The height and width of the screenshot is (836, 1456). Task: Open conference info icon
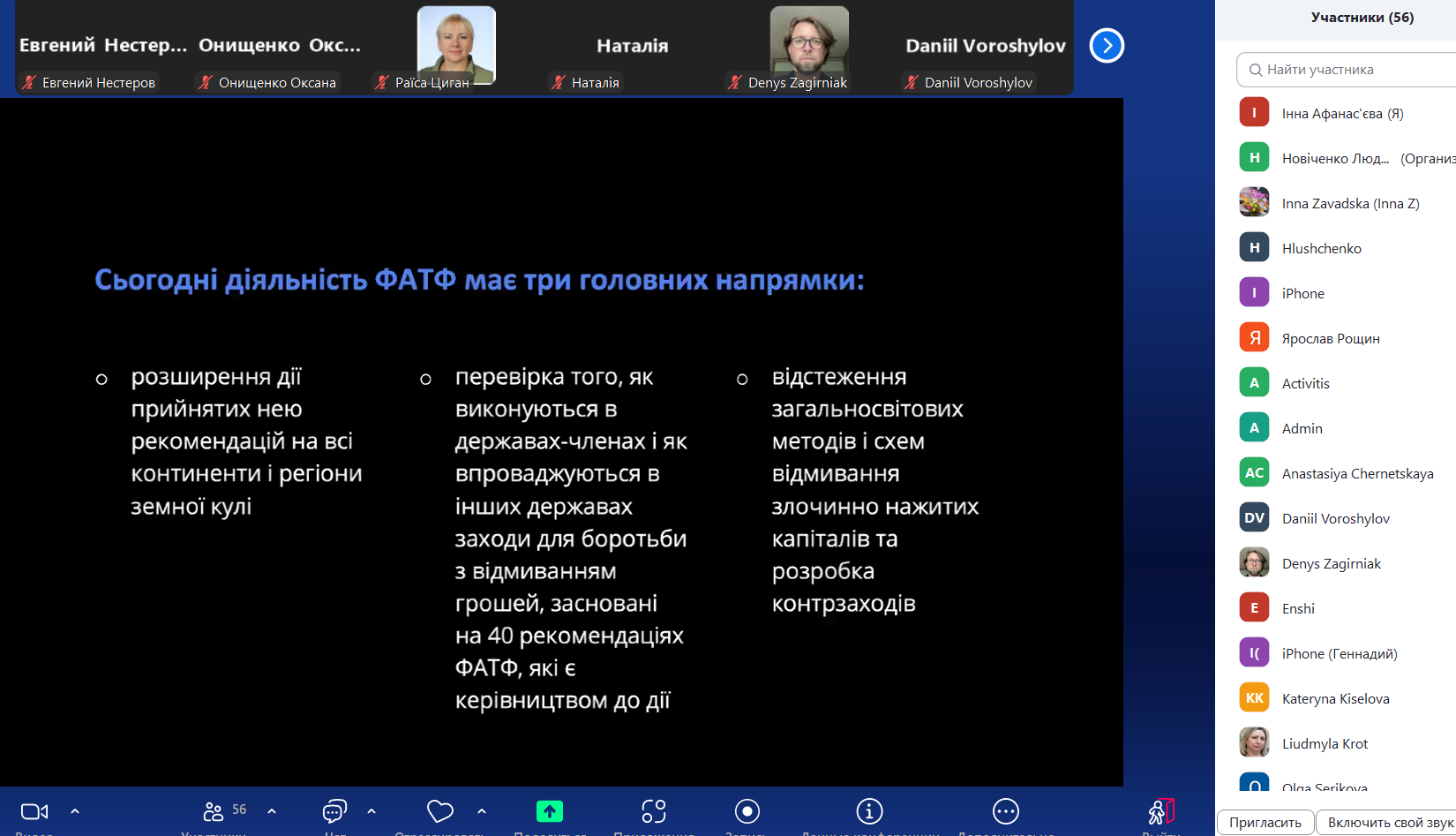pyautogui.click(x=869, y=811)
